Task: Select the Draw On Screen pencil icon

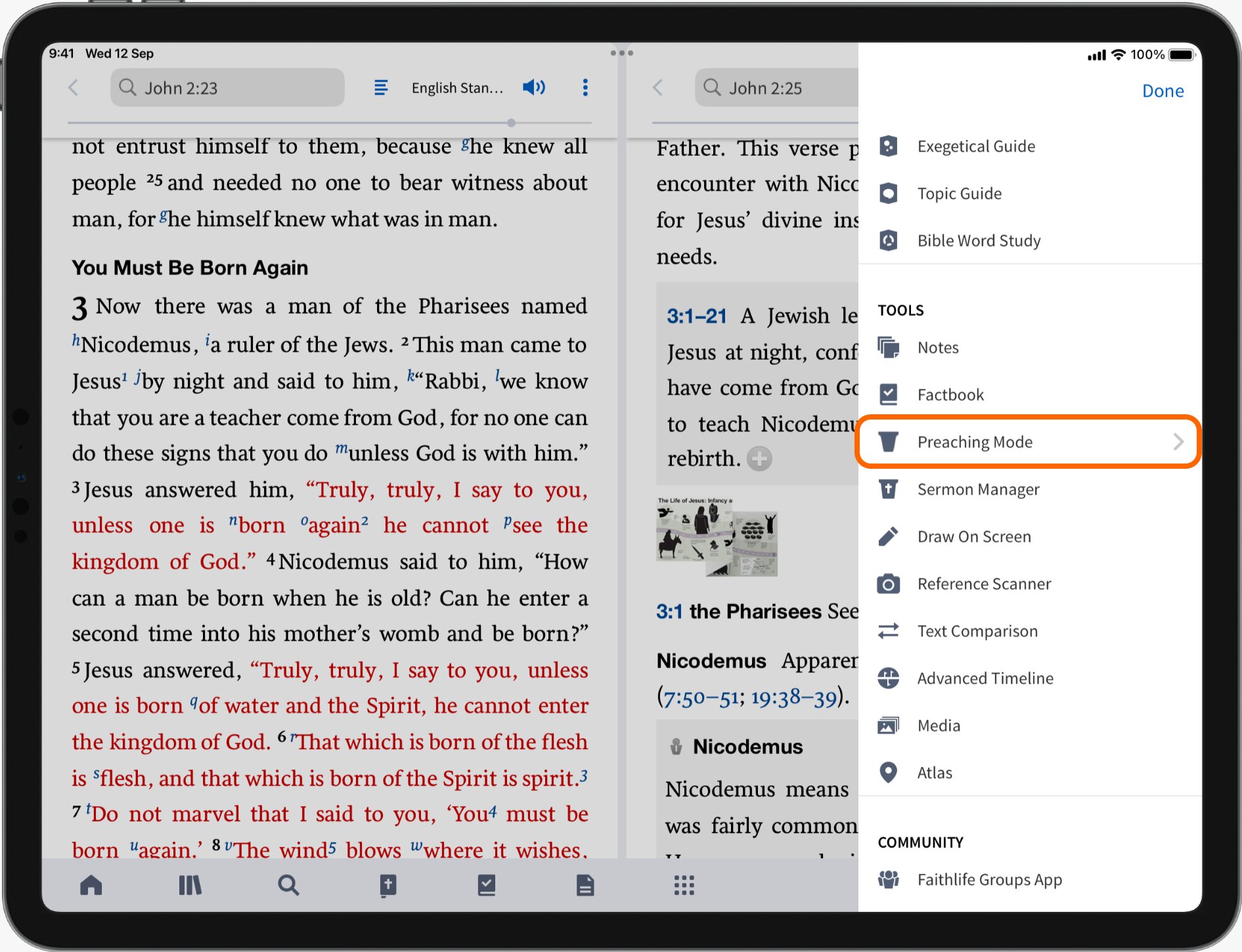Action: (x=889, y=536)
